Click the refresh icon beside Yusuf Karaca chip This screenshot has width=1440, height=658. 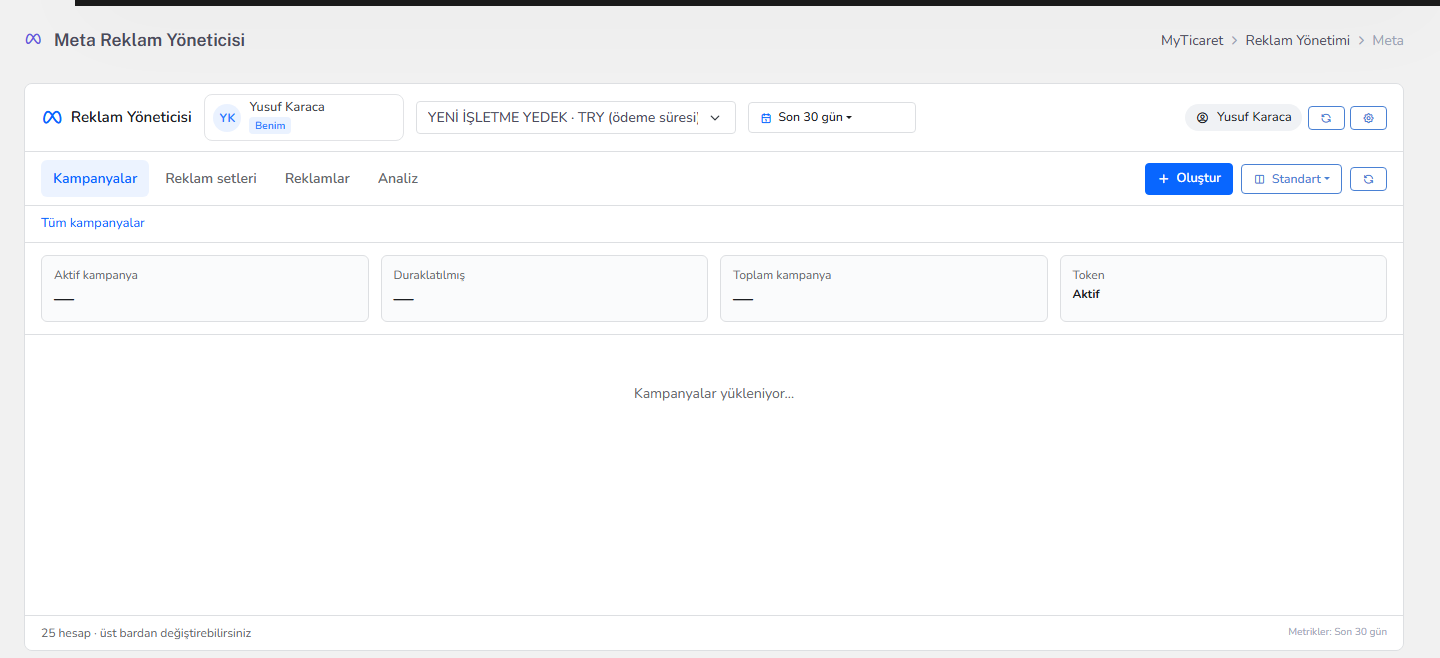coord(1326,118)
